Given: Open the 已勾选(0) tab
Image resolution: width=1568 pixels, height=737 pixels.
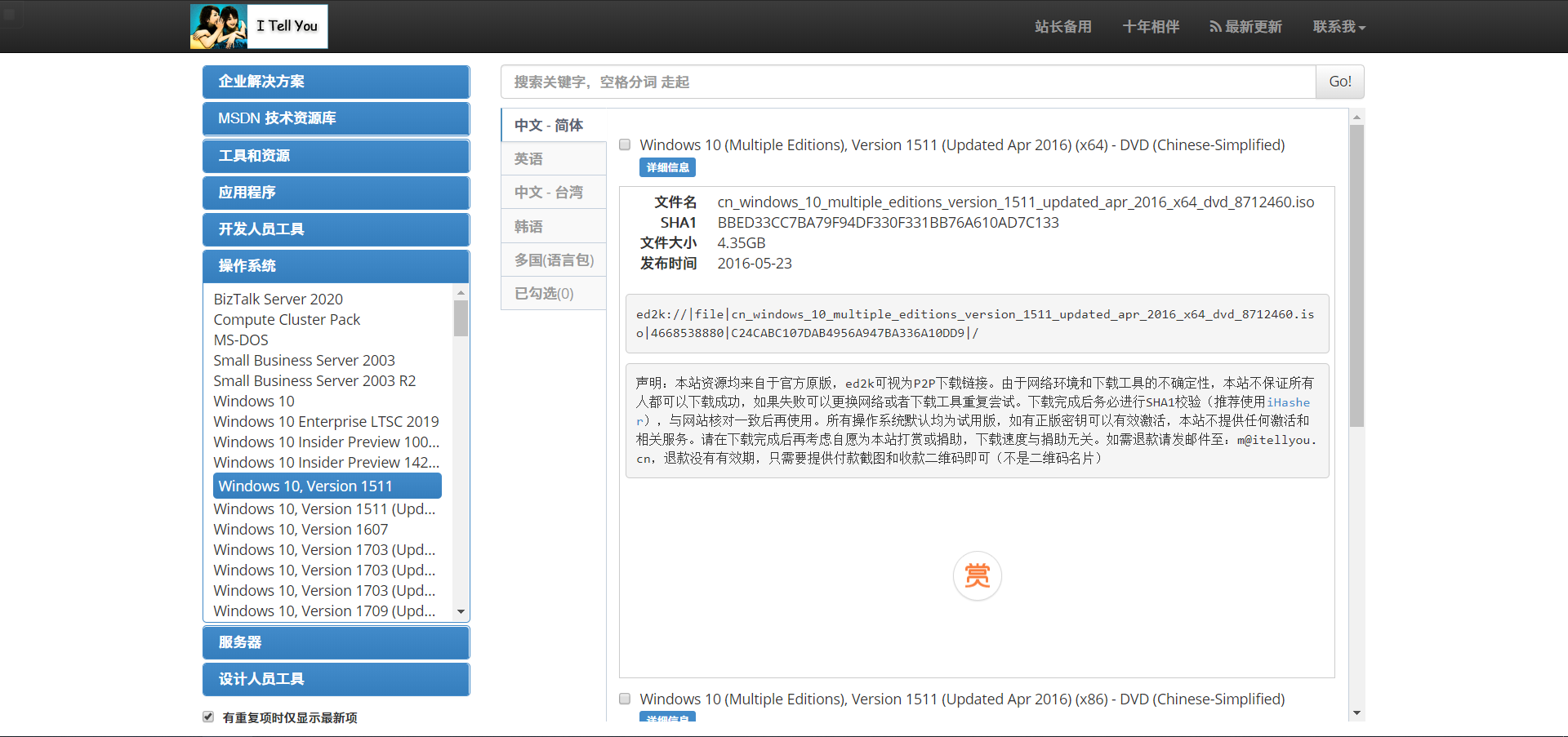Looking at the screenshot, I should pyautogui.click(x=553, y=293).
